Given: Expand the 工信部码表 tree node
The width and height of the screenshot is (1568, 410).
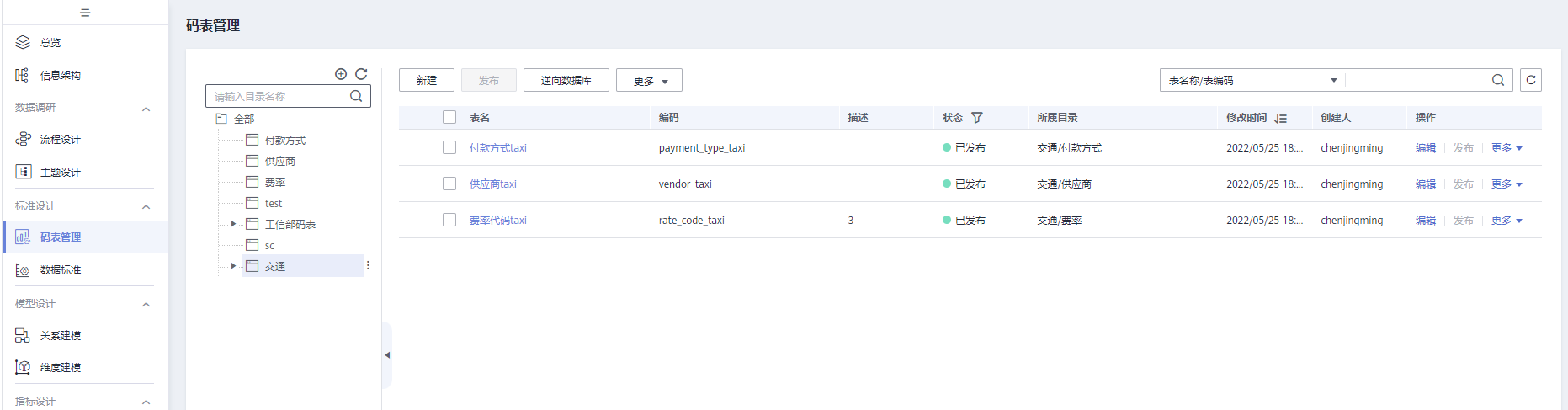Looking at the screenshot, I should [x=233, y=224].
